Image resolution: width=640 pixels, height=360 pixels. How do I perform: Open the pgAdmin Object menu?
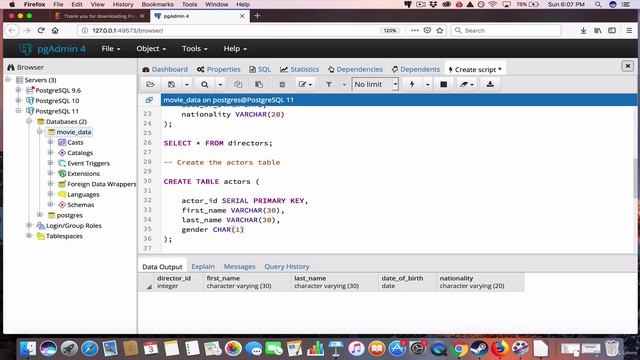151,49
